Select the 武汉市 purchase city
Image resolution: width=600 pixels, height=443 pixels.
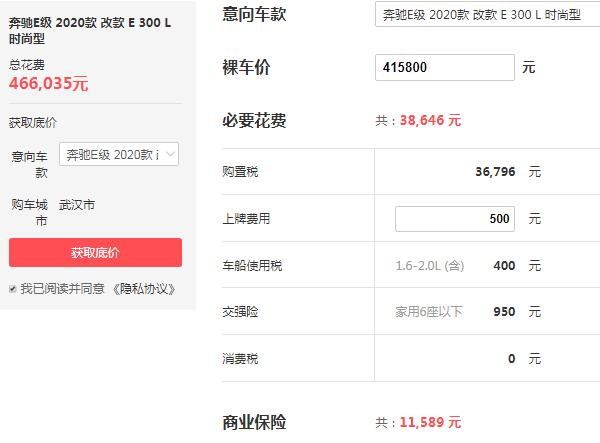[77, 204]
